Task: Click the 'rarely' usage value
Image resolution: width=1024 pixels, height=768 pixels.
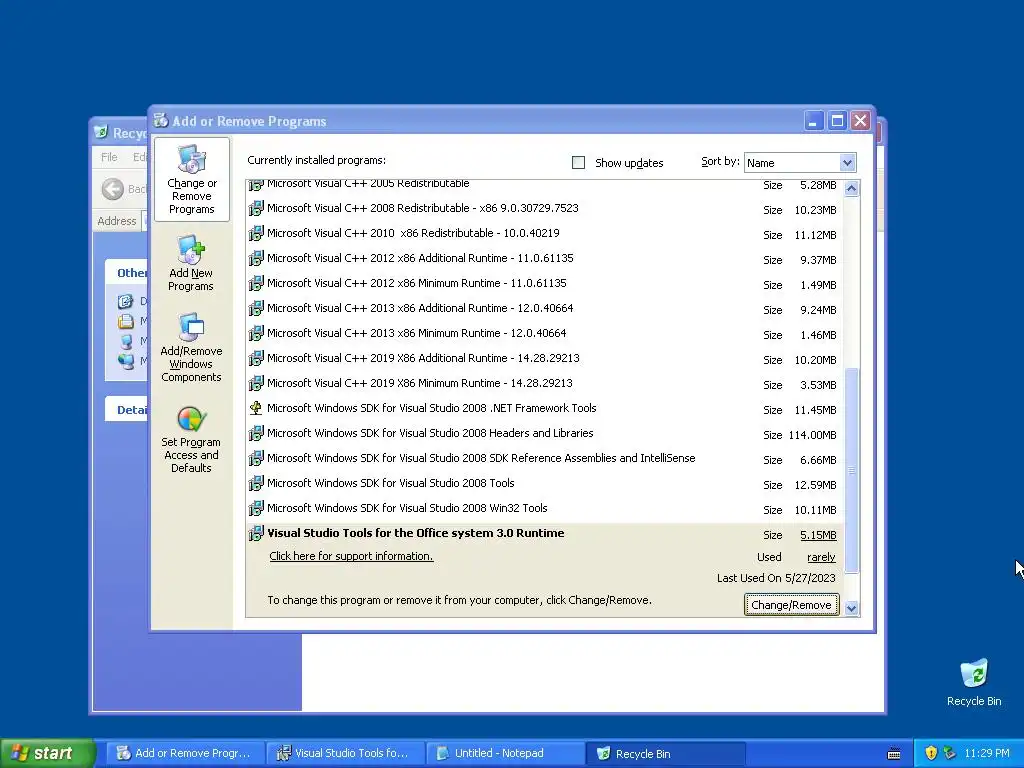Action: point(821,557)
